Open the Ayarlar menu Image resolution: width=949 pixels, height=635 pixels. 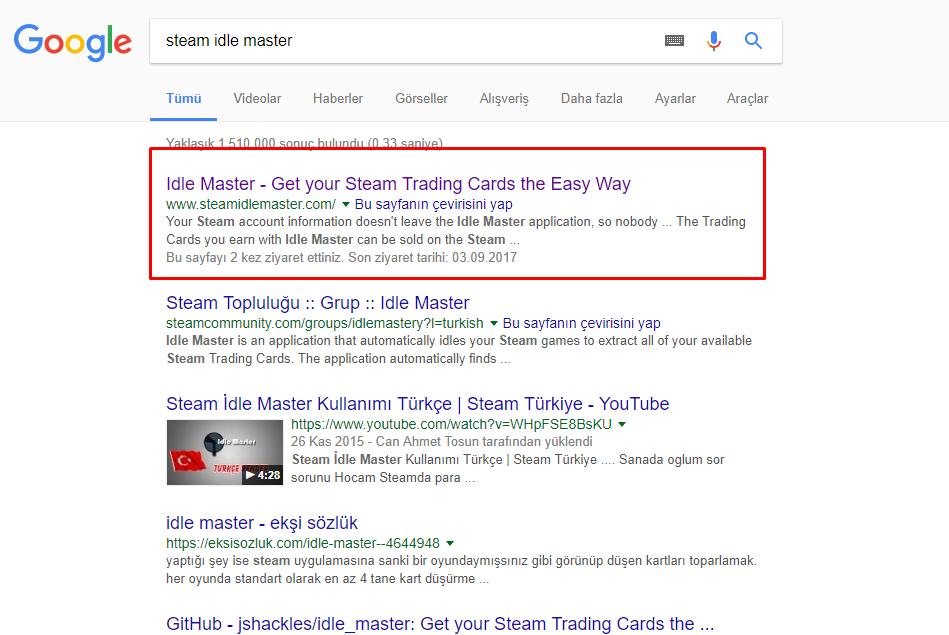tap(675, 99)
